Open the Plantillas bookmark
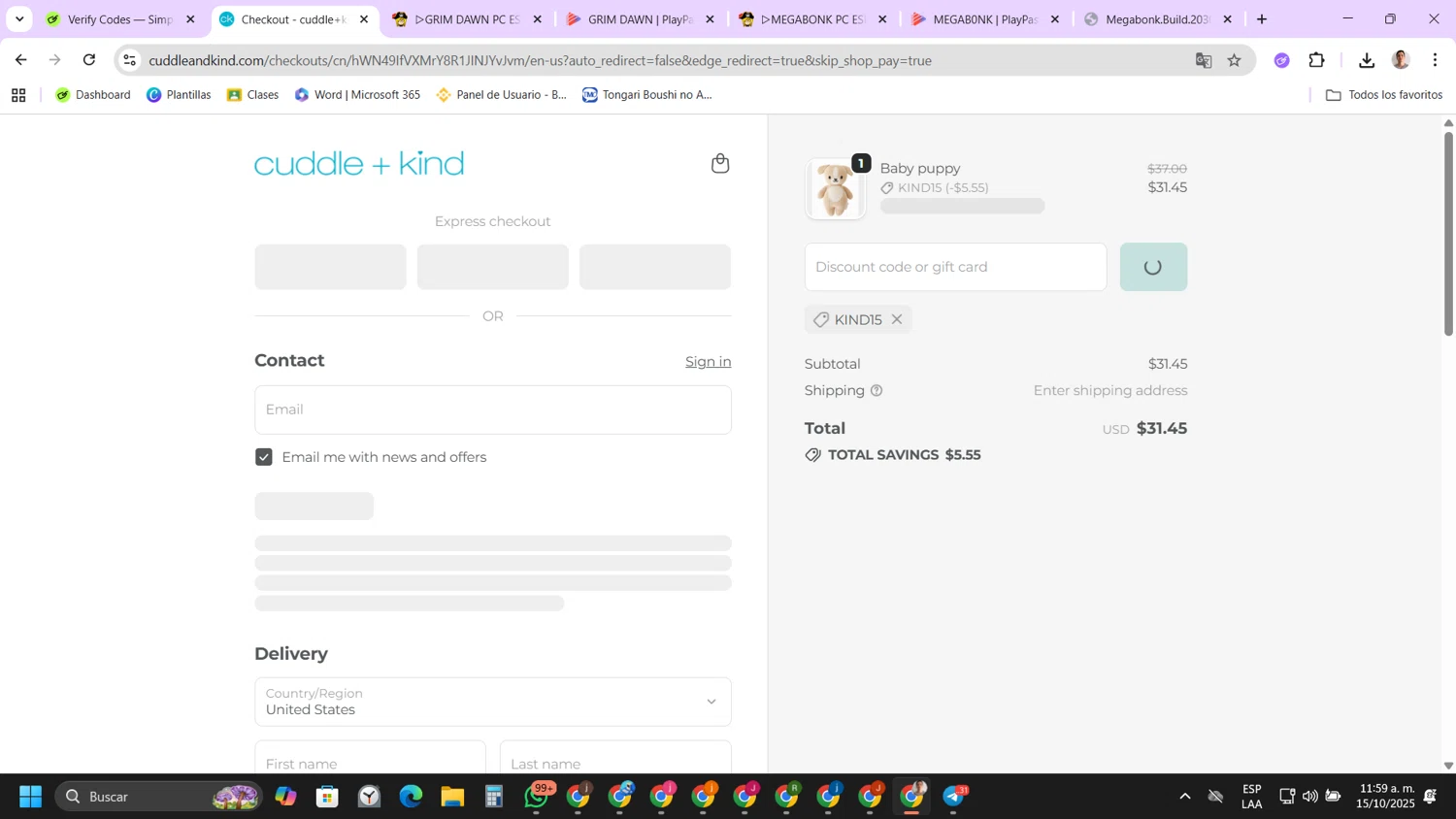This screenshot has height=819, width=1456. (x=179, y=95)
